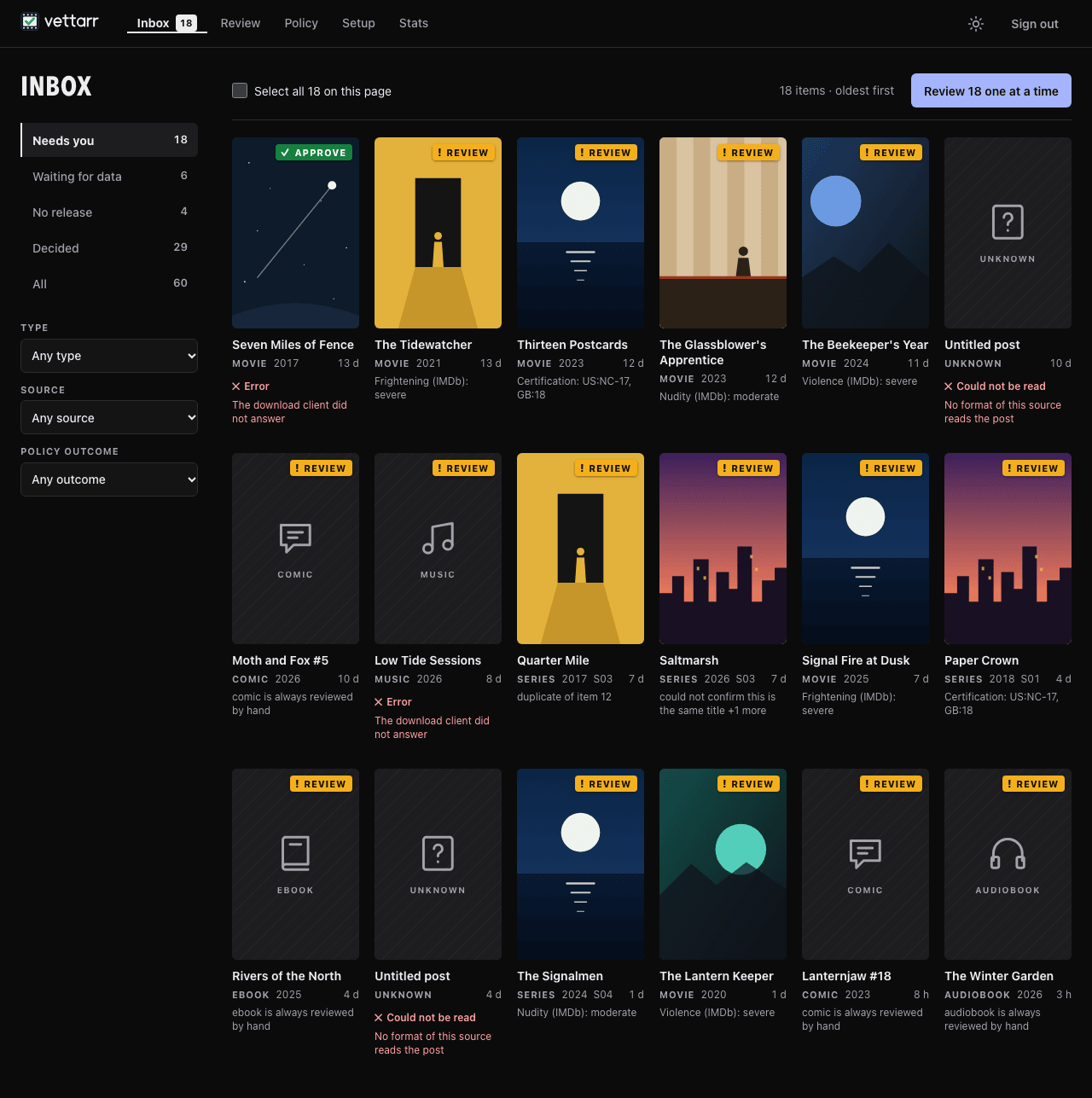1092x1098 pixels.
Task: Select the No release filter
Action: point(109,212)
